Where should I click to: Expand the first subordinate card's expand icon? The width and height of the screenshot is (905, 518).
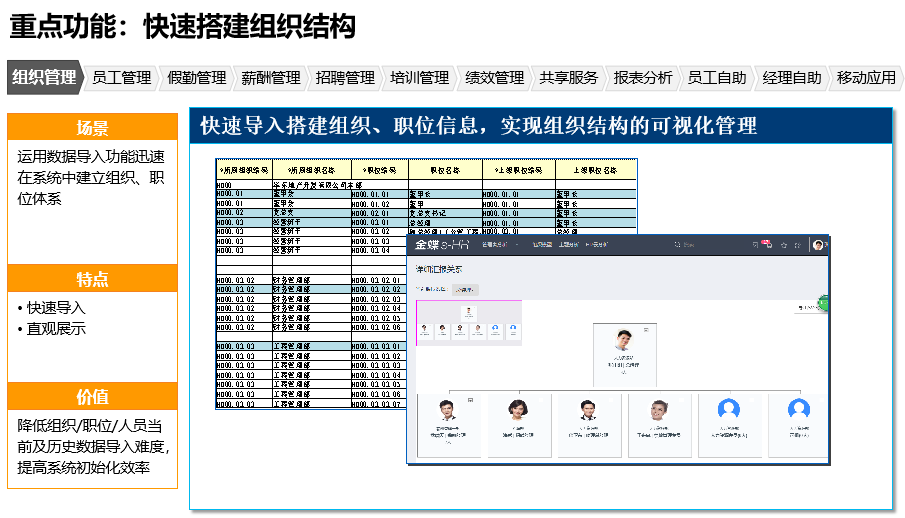[470, 400]
